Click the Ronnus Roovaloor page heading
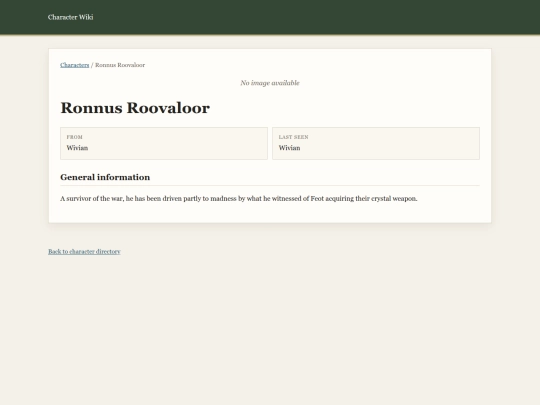 point(135,108)
